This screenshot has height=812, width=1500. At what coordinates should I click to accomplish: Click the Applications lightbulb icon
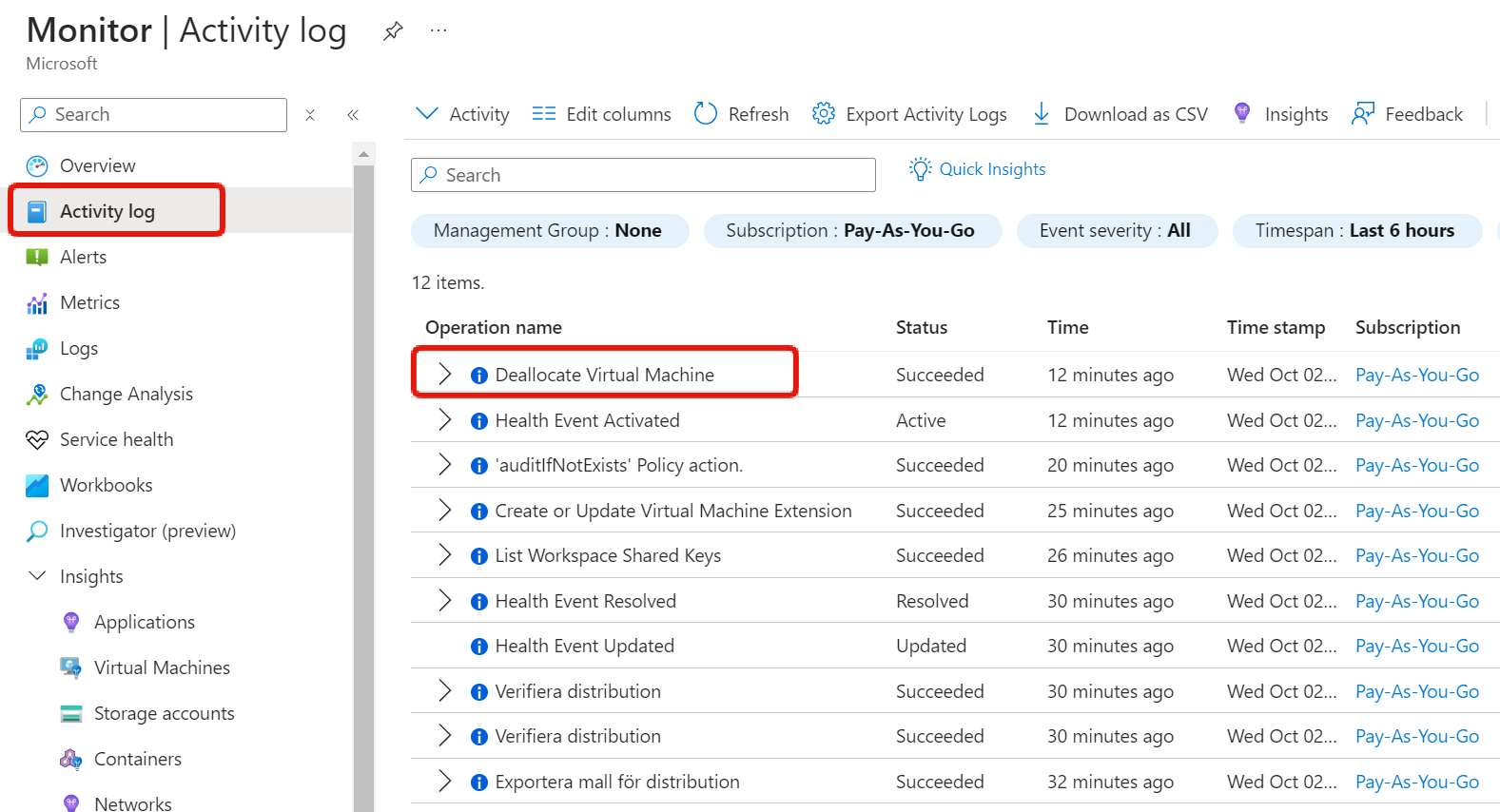point(71,623)
